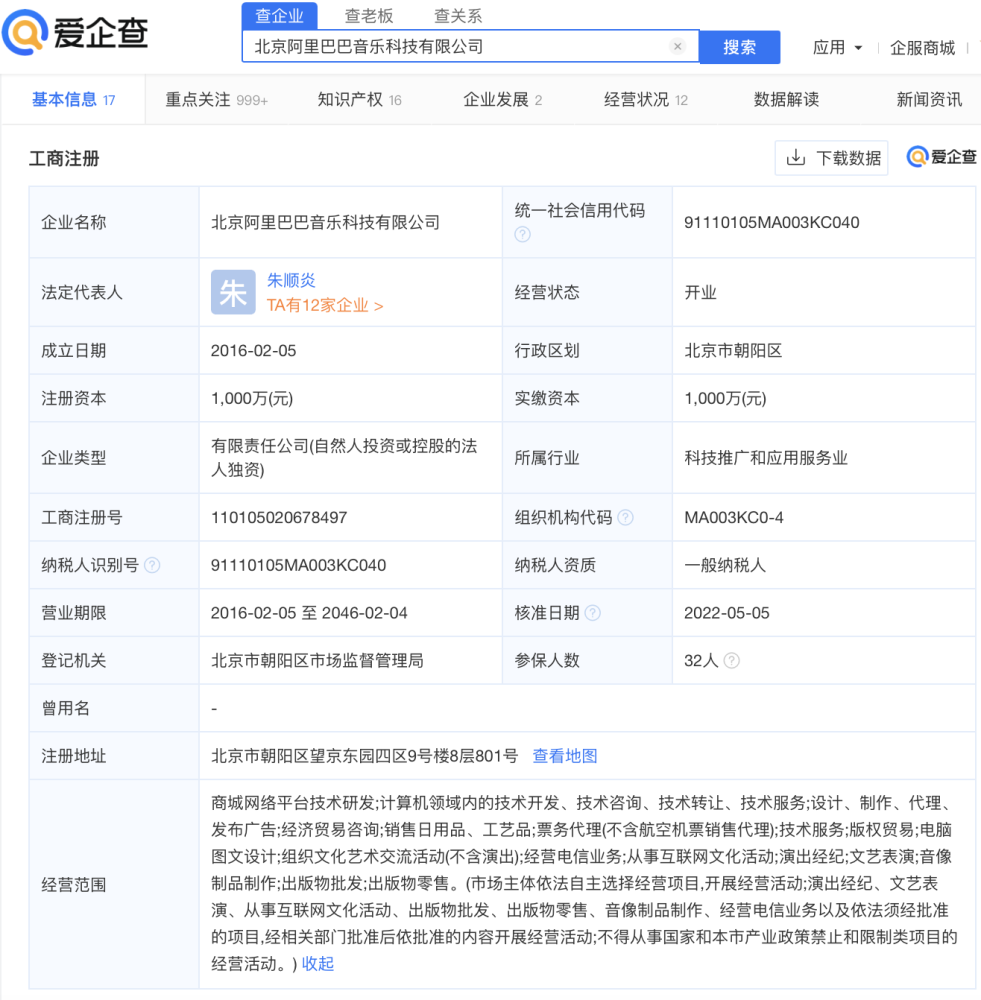Select the 企业类型 value 有限责任公司

260,446
